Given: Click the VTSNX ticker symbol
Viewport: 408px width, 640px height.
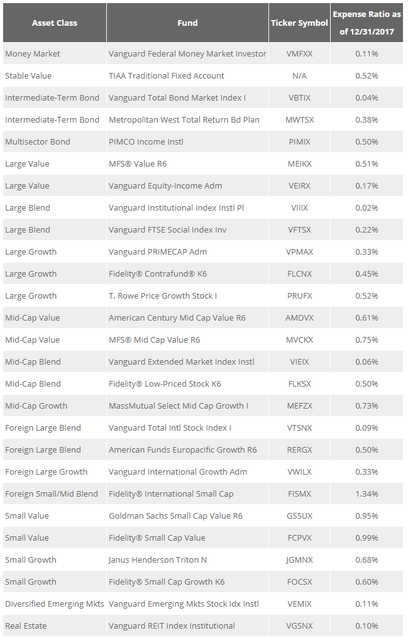Looking at the screenshot, I should click(x=299, y=428).
